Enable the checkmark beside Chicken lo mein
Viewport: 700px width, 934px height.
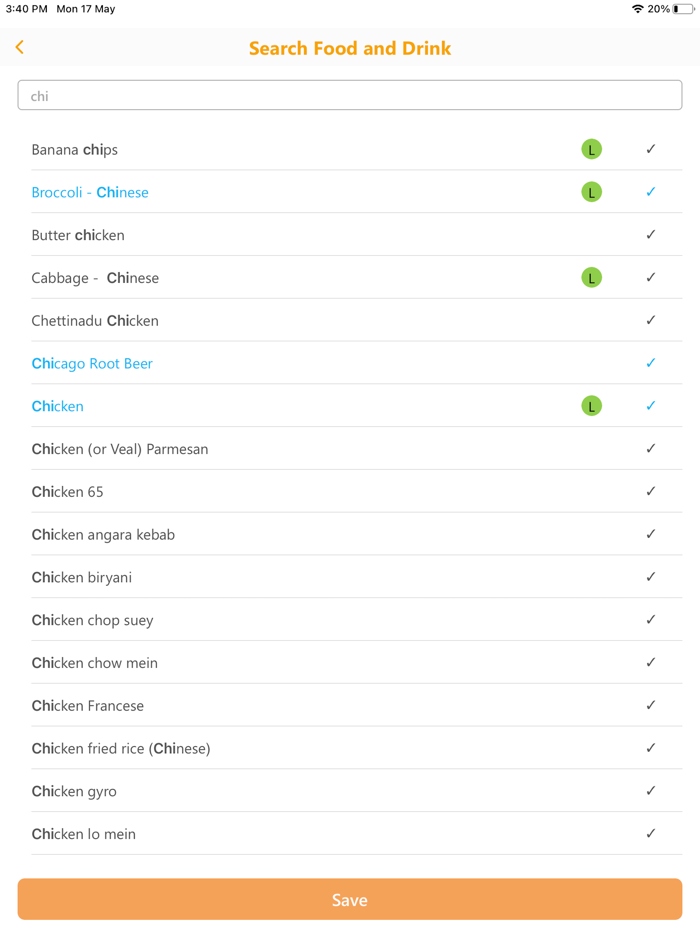coord(651,833)
